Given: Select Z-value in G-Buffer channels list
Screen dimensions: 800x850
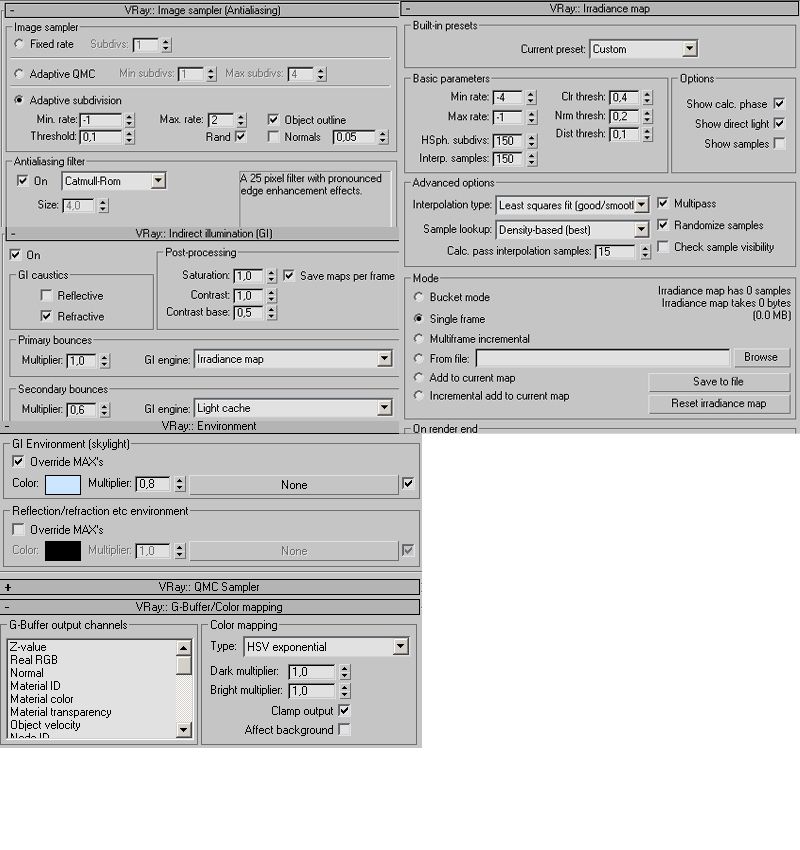Looking at the screenshot, I should pos(28,647).
